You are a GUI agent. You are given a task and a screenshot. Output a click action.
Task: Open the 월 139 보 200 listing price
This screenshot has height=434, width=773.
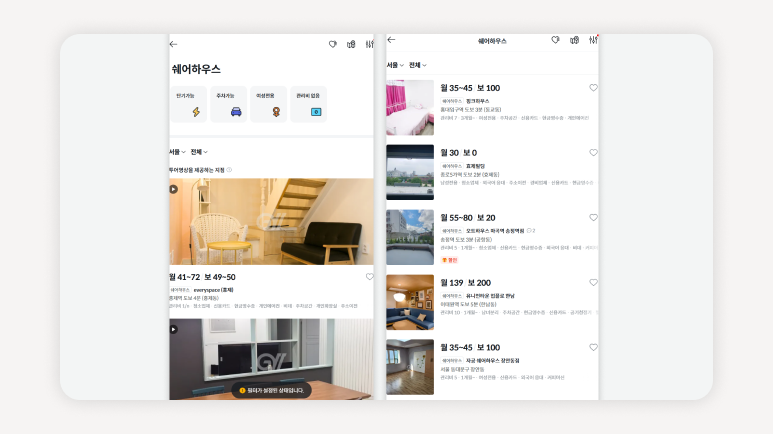pos(466,283)
